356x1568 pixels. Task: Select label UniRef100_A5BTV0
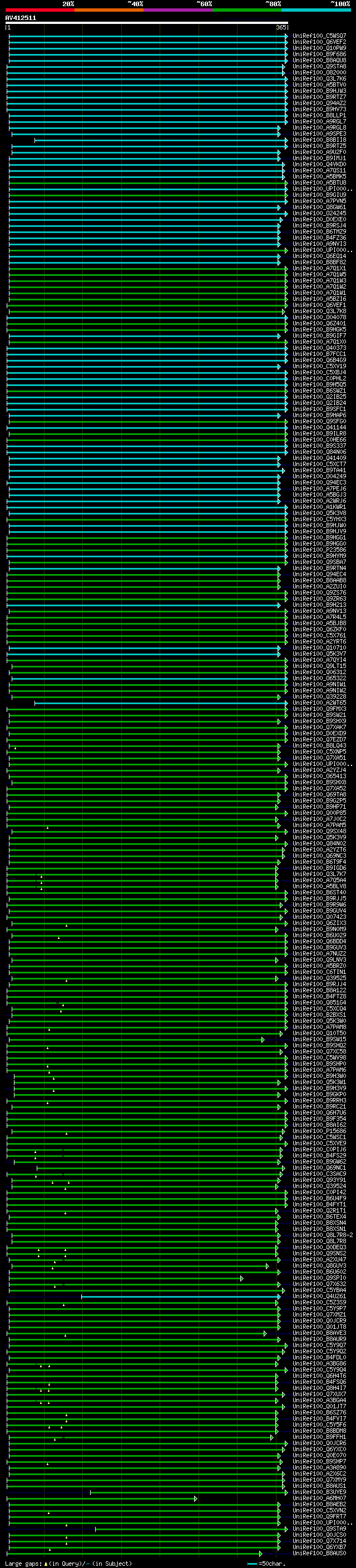point(319,85)
